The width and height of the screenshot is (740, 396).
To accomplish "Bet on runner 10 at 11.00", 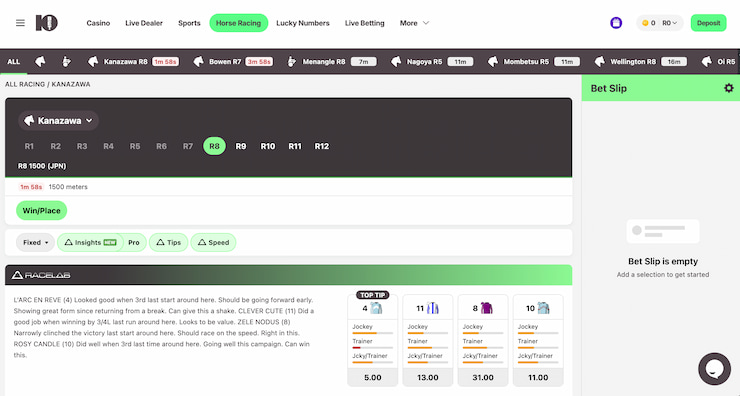I will [538, 378].
